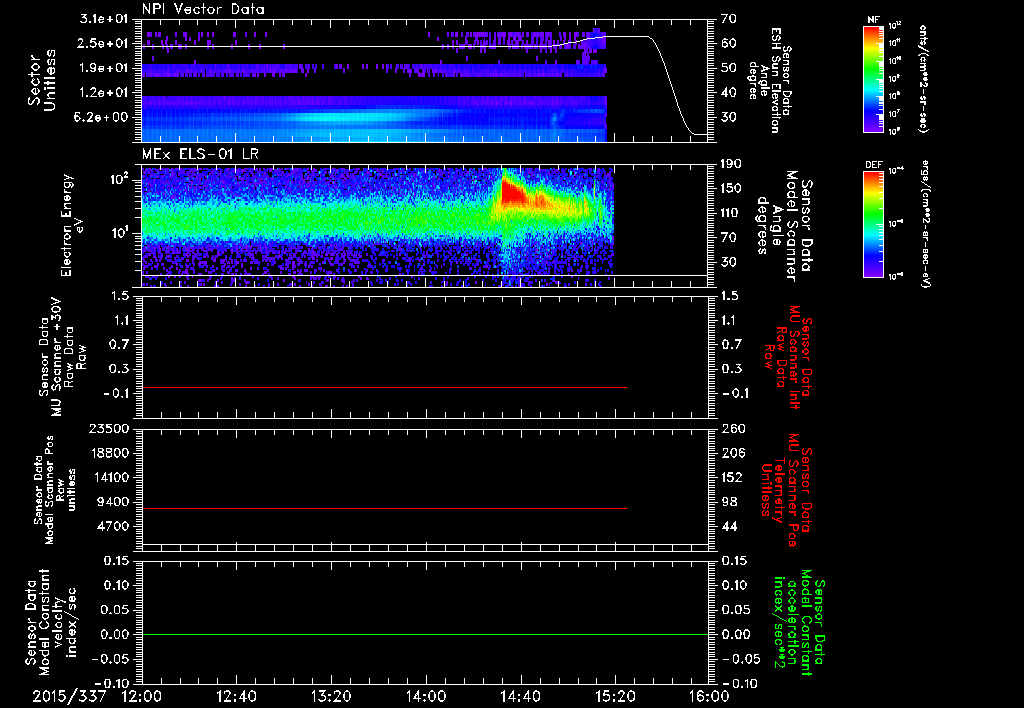Select the NF rainbow color bar
This screenshot has height=708, width=1024.
tap(873, 79)
